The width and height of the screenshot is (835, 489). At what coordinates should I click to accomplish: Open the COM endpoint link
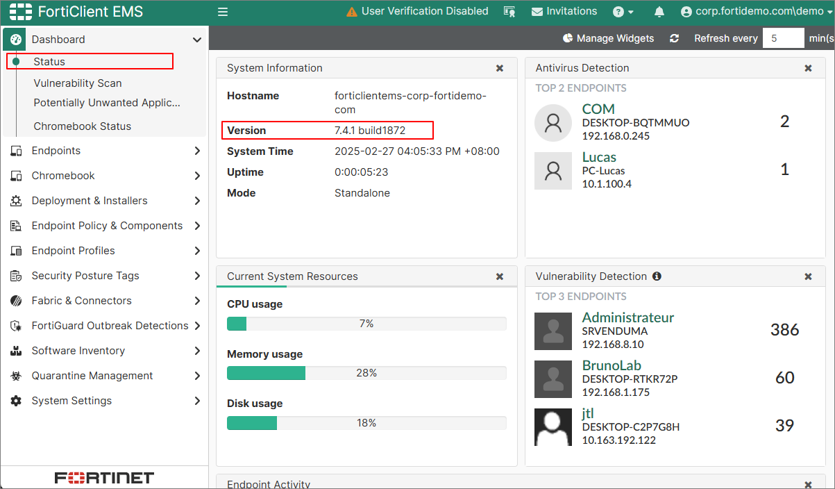598,109
